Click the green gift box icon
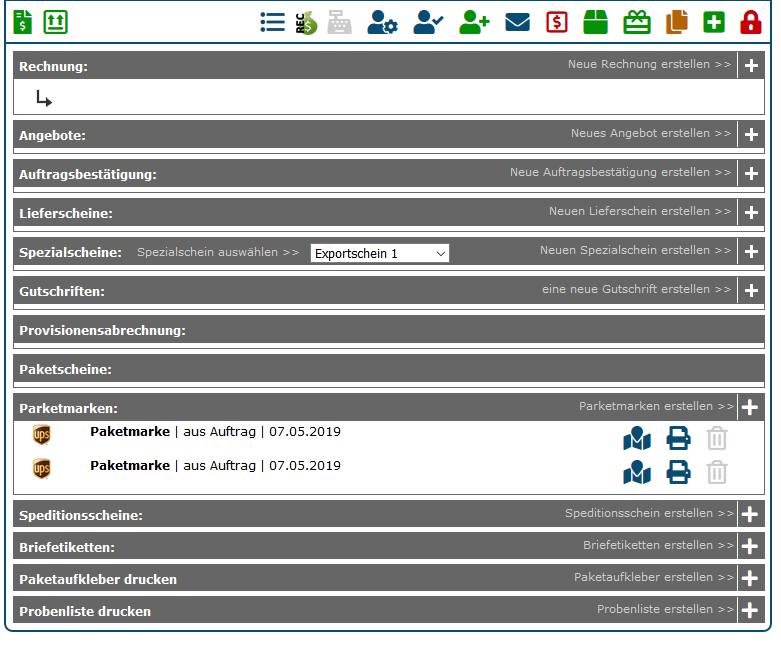The image size is (781, 647). (637, 22)
